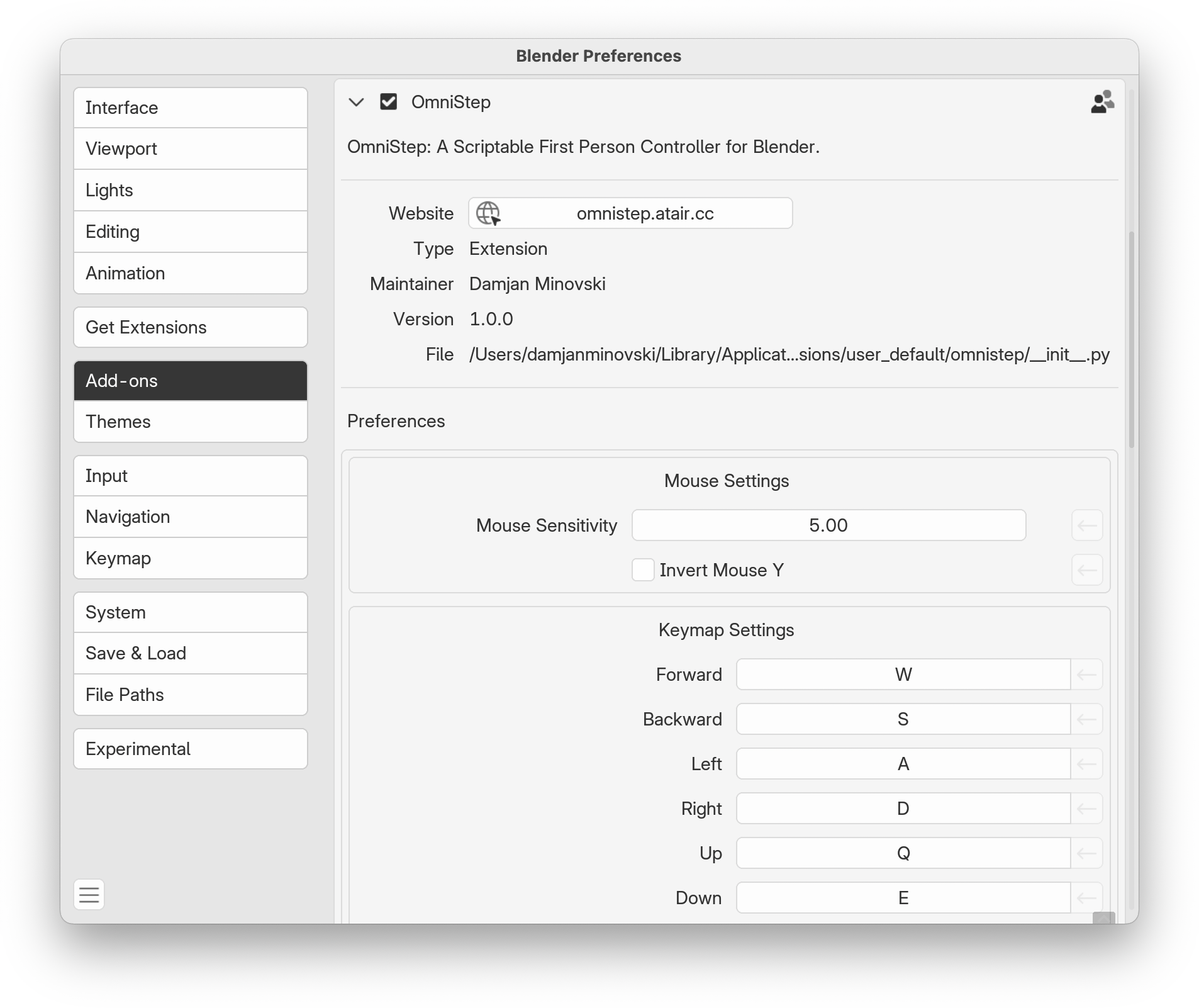Enable Invert Mouse Y checkbox
1199x1008 pixels.
(x=643, y=570)
